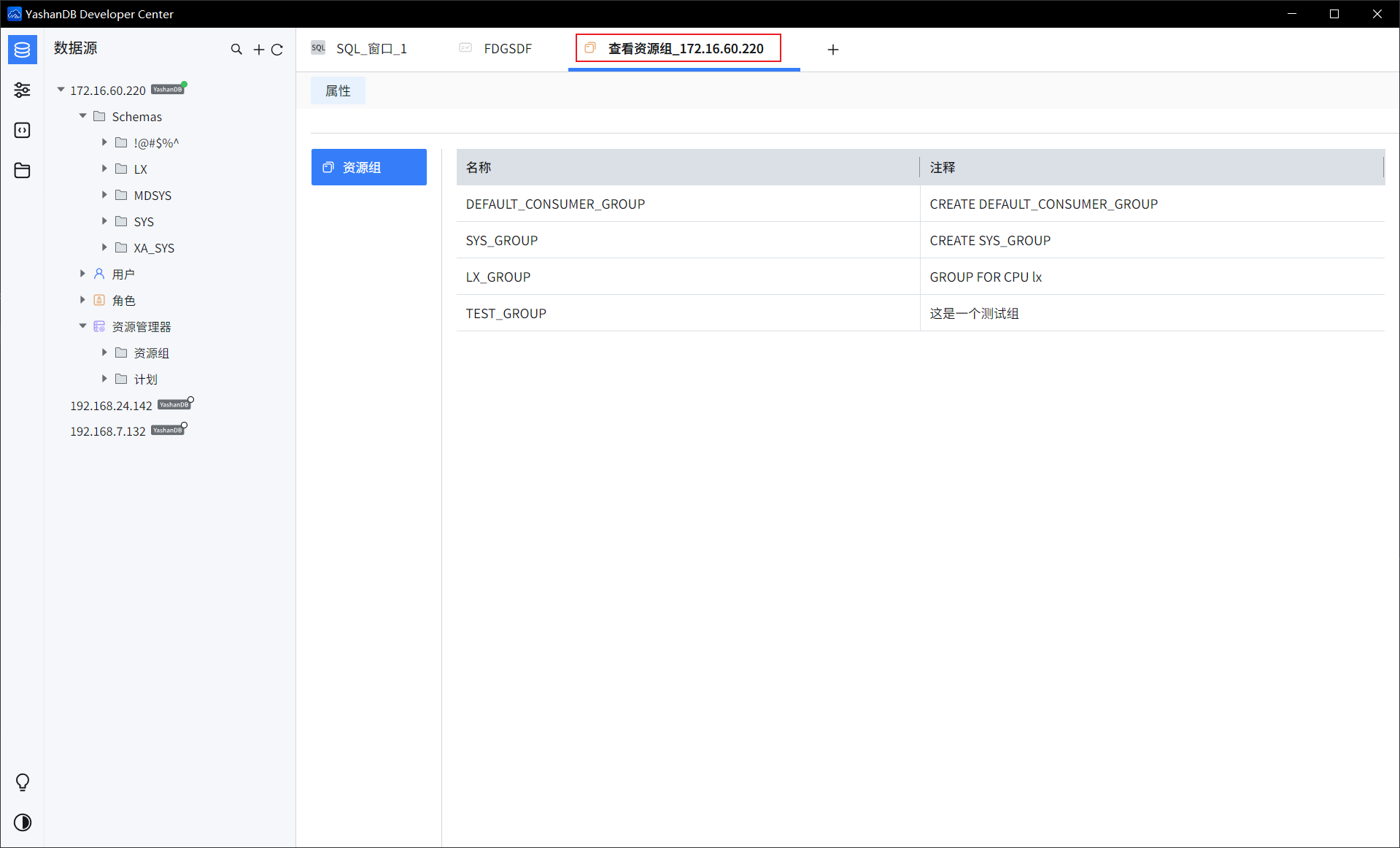Select the TEST_GROUP table row
1400x848 pixels.
[921, 313]
